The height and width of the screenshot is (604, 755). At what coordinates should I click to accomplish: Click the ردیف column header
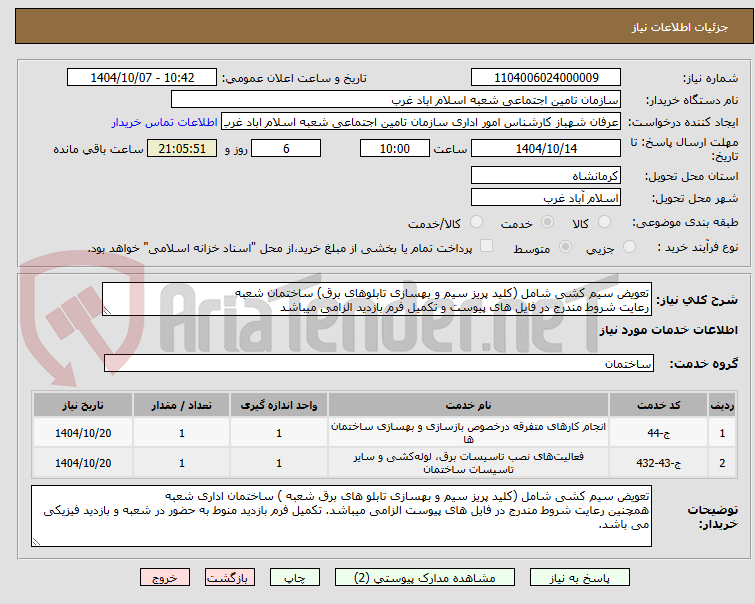(x=722, y=405)
